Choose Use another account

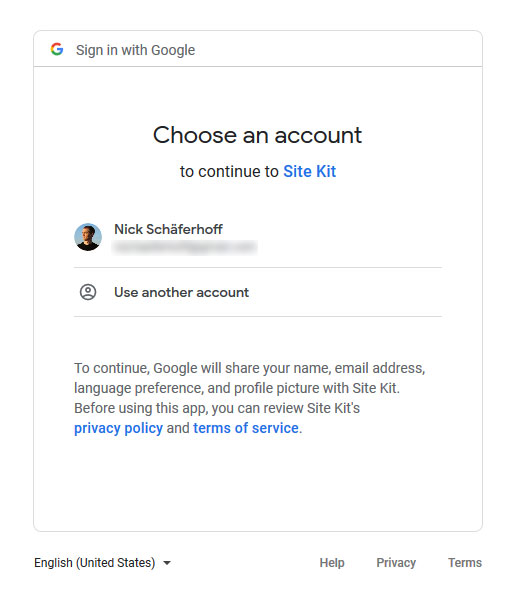point(181,292)
